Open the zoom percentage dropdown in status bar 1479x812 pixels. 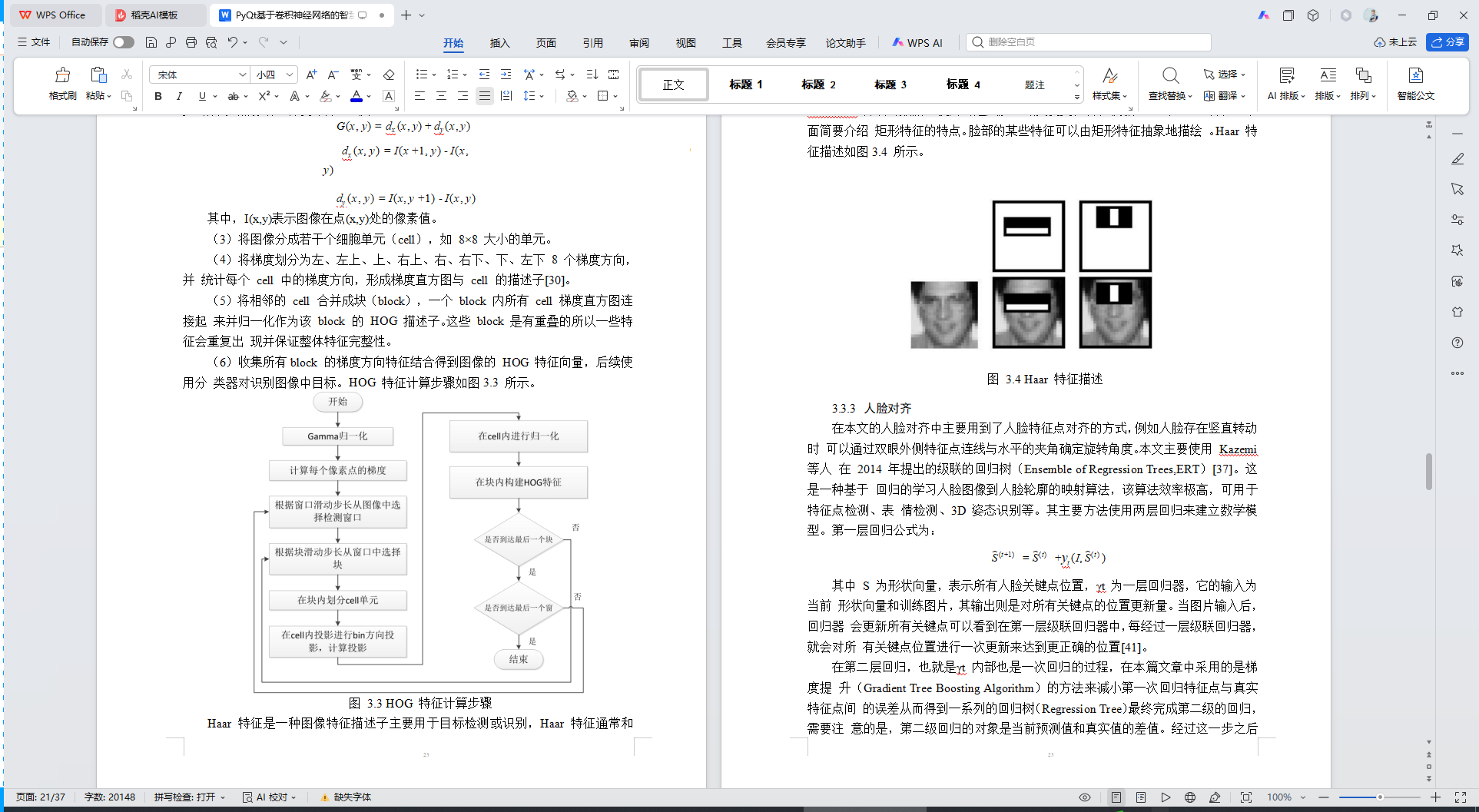point(1303,797)
